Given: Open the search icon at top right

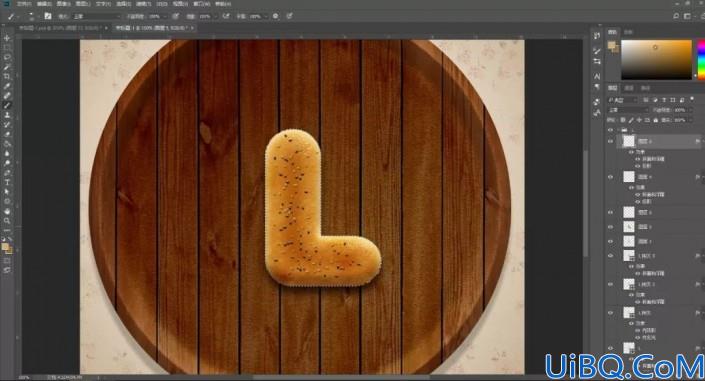Looking at the screenshot, I should click(x=676, y=16).
